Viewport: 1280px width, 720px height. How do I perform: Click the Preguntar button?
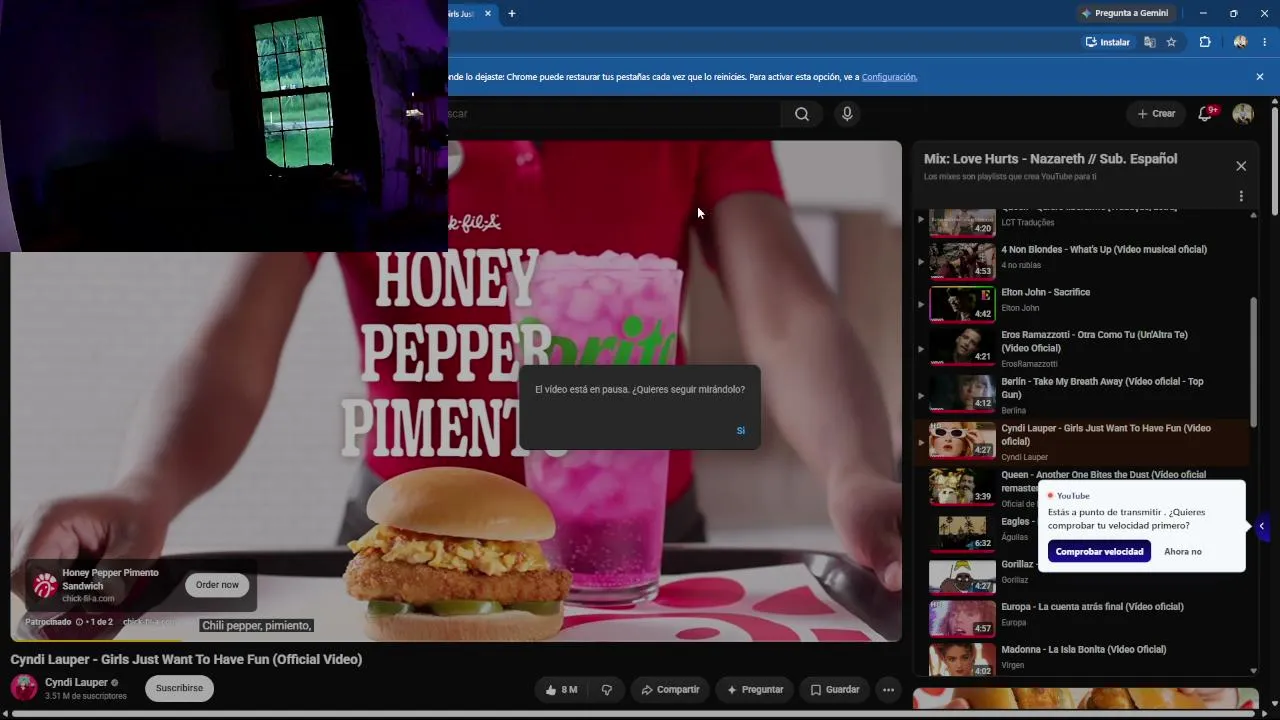tap(755, 689)
